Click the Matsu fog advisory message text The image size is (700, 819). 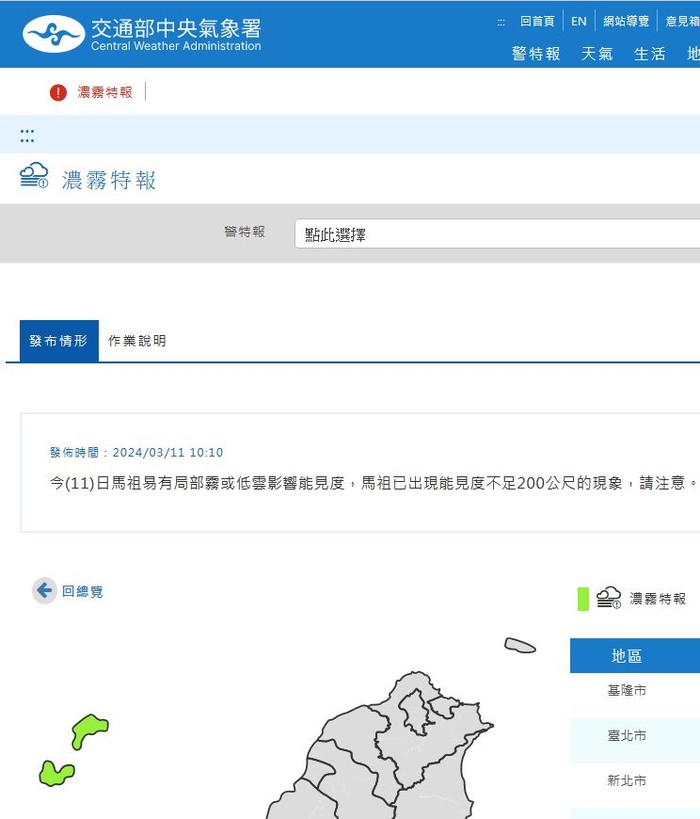[373, 483]
